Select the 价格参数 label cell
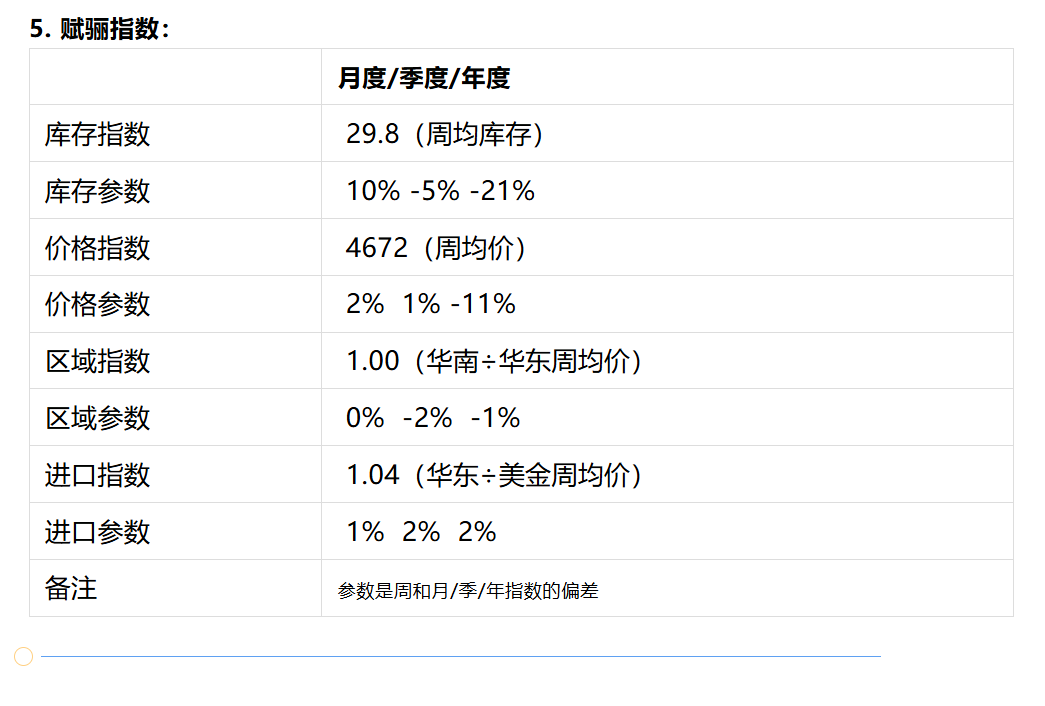This screenshot has height=706, width=1045. coord(175,305)
